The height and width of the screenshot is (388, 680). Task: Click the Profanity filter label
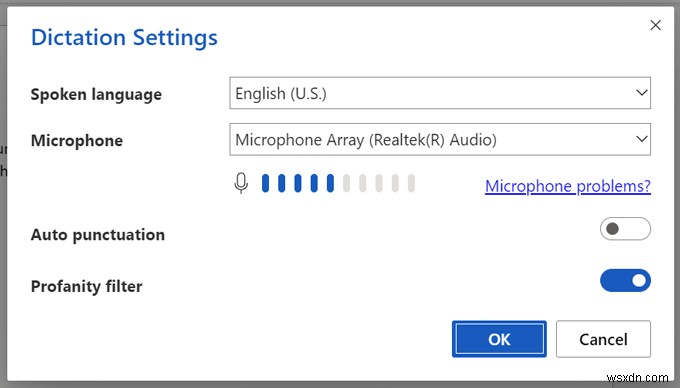(x=86, y=286)
